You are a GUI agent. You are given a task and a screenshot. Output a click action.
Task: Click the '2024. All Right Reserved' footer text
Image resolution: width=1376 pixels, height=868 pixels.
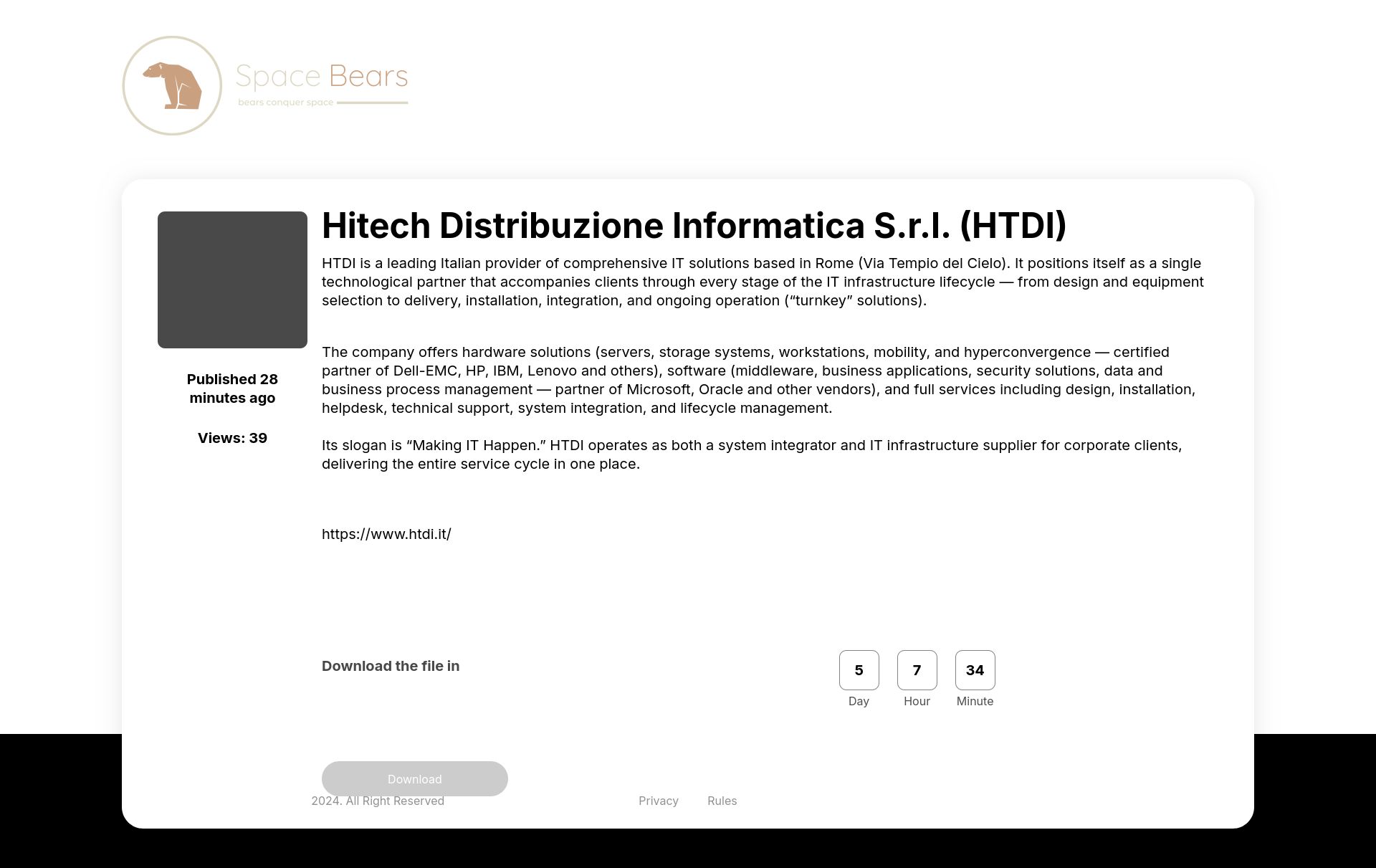tap(378, 801)
